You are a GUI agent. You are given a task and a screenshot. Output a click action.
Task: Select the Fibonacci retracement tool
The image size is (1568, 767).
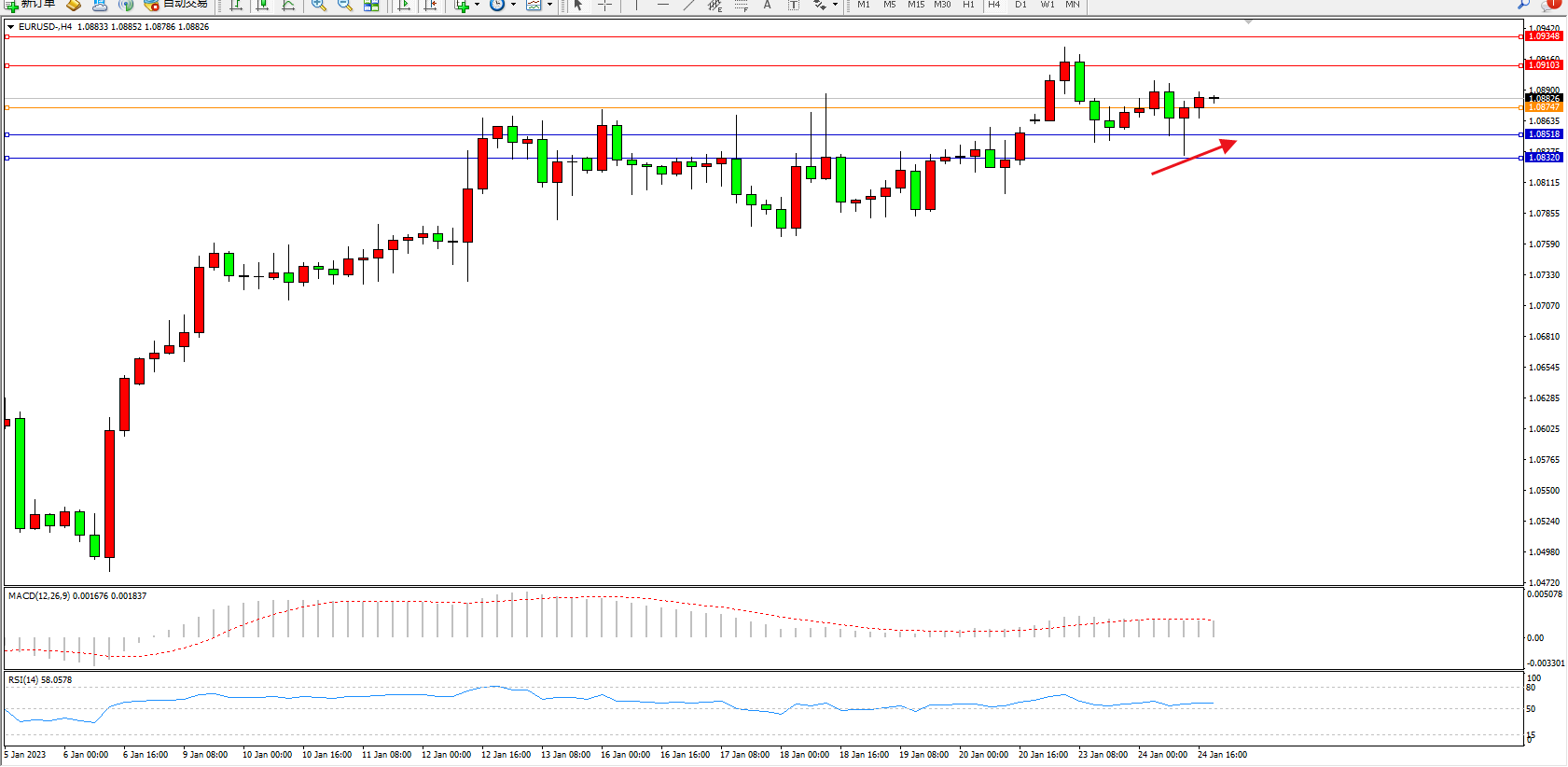(742, 5)
